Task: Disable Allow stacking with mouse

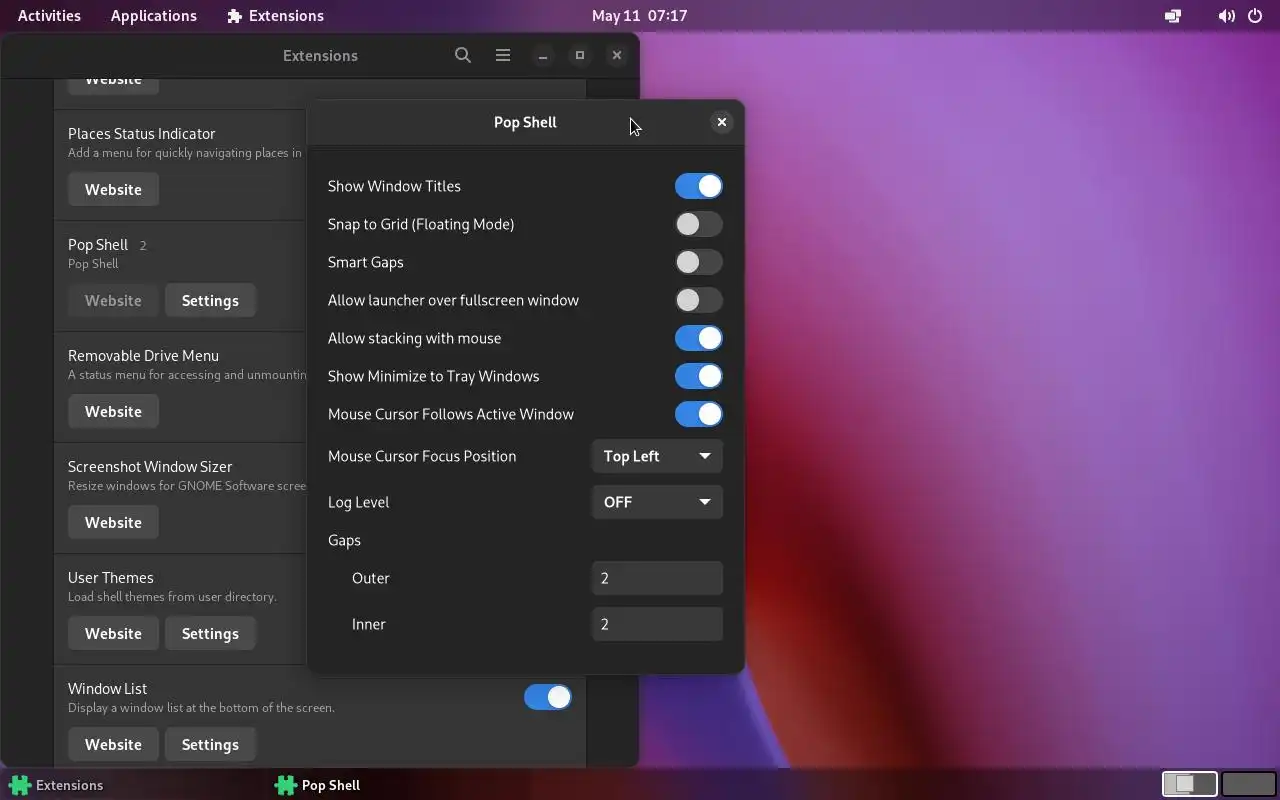Action: [x=698, y=338]
